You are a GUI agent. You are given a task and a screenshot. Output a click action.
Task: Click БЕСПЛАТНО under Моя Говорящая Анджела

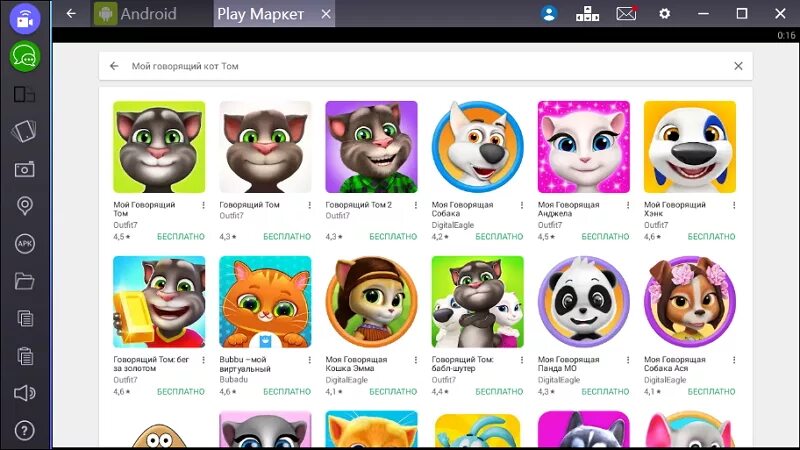click(605, 237)
